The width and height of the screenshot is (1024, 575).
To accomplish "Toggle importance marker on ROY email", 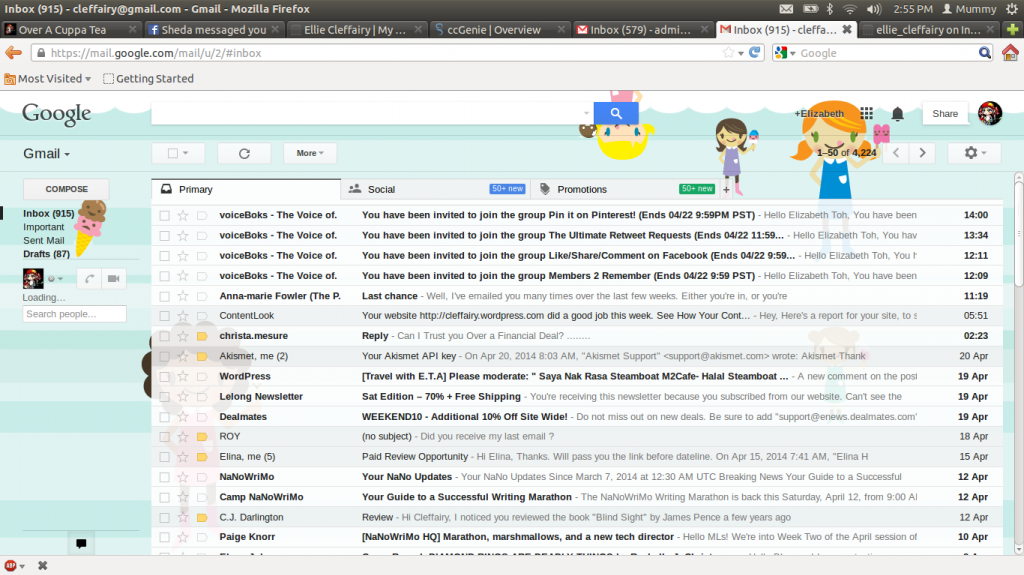I will click(x=202, y=436).
